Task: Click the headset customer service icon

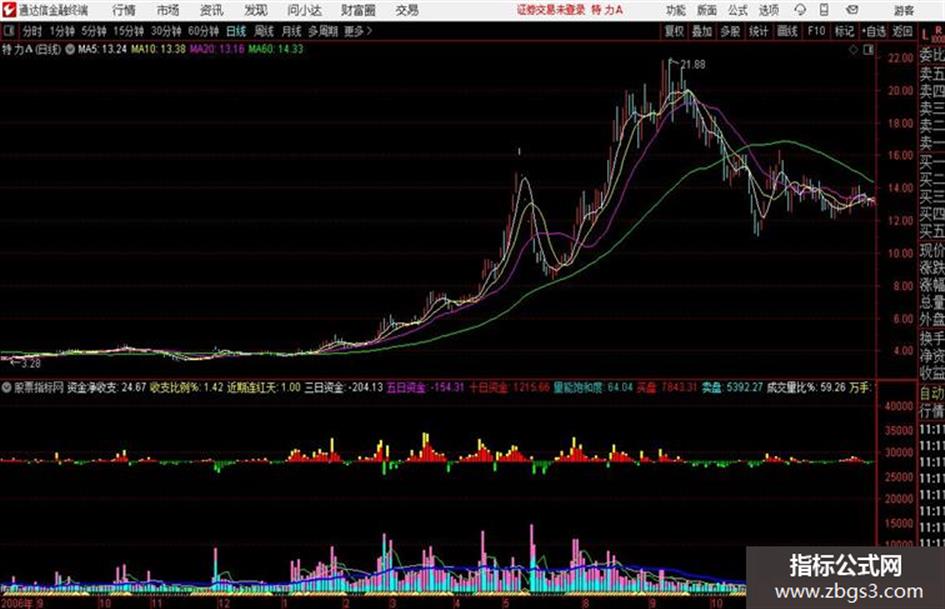Action: click(800, 10)
